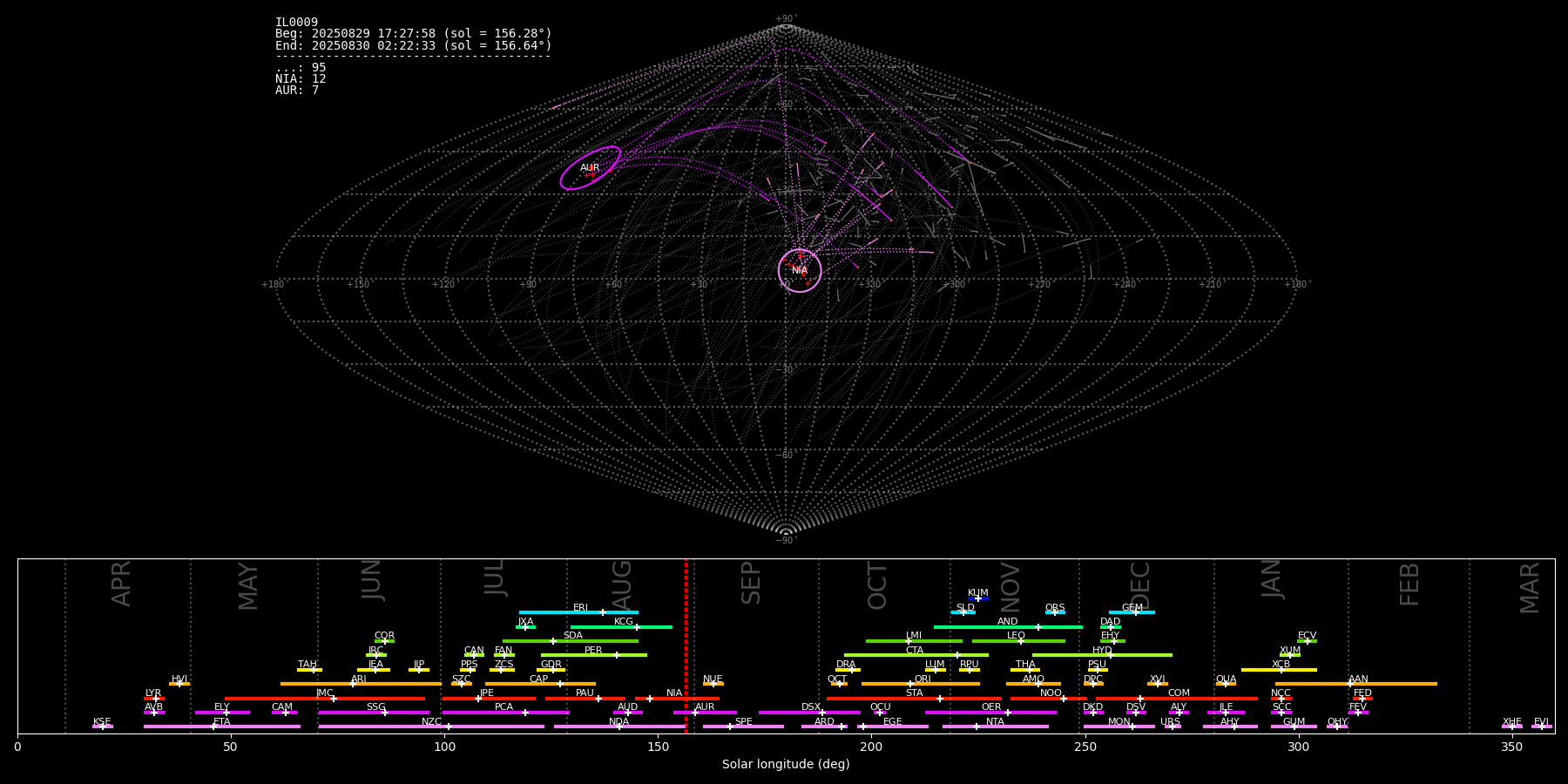This screenshot has width=1568, height=784.
Task: Select the EVI shower label
Action: click(x=1541, y=722)
